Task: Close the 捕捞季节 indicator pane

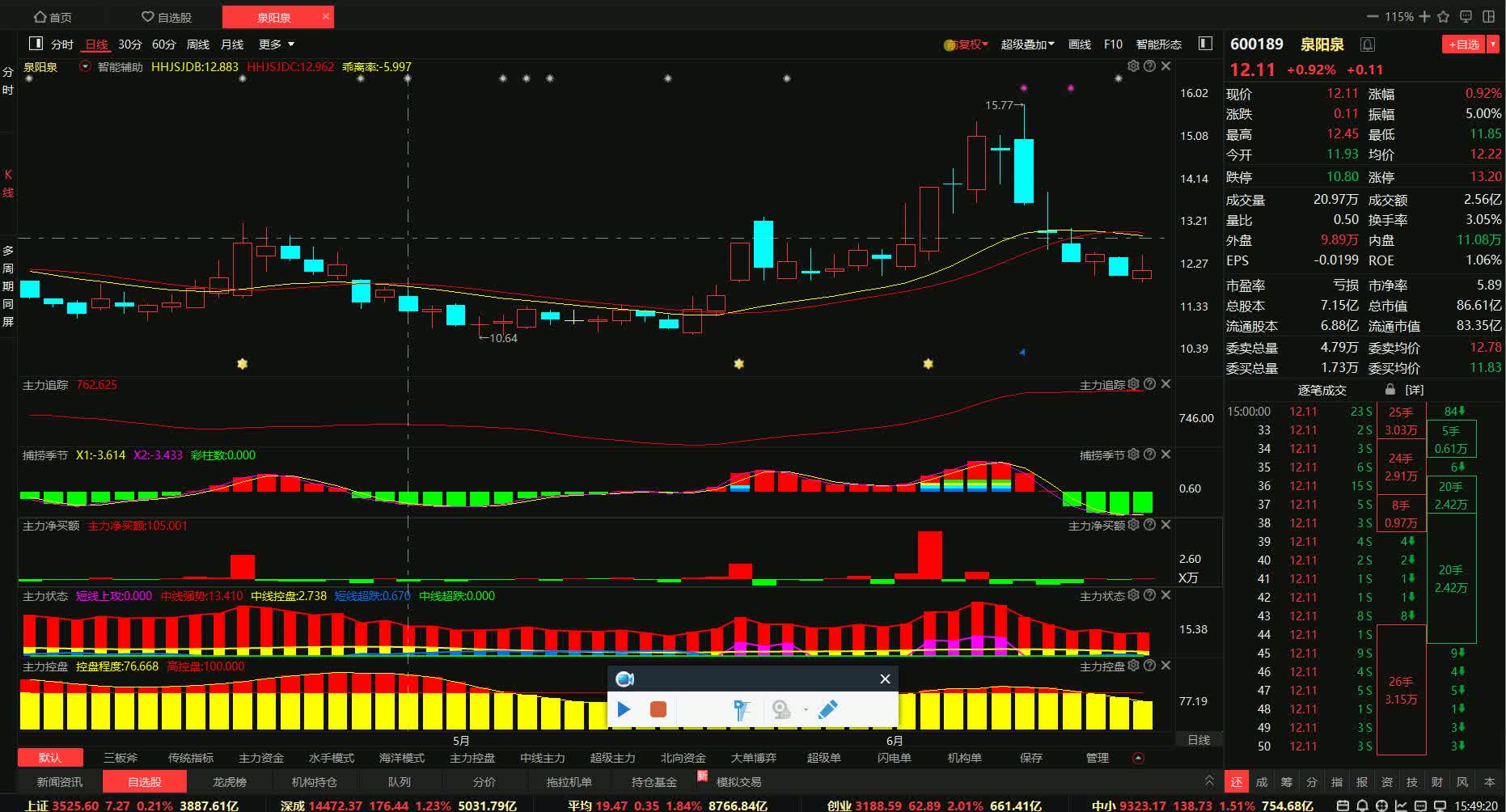Action: click(1165, 455)
